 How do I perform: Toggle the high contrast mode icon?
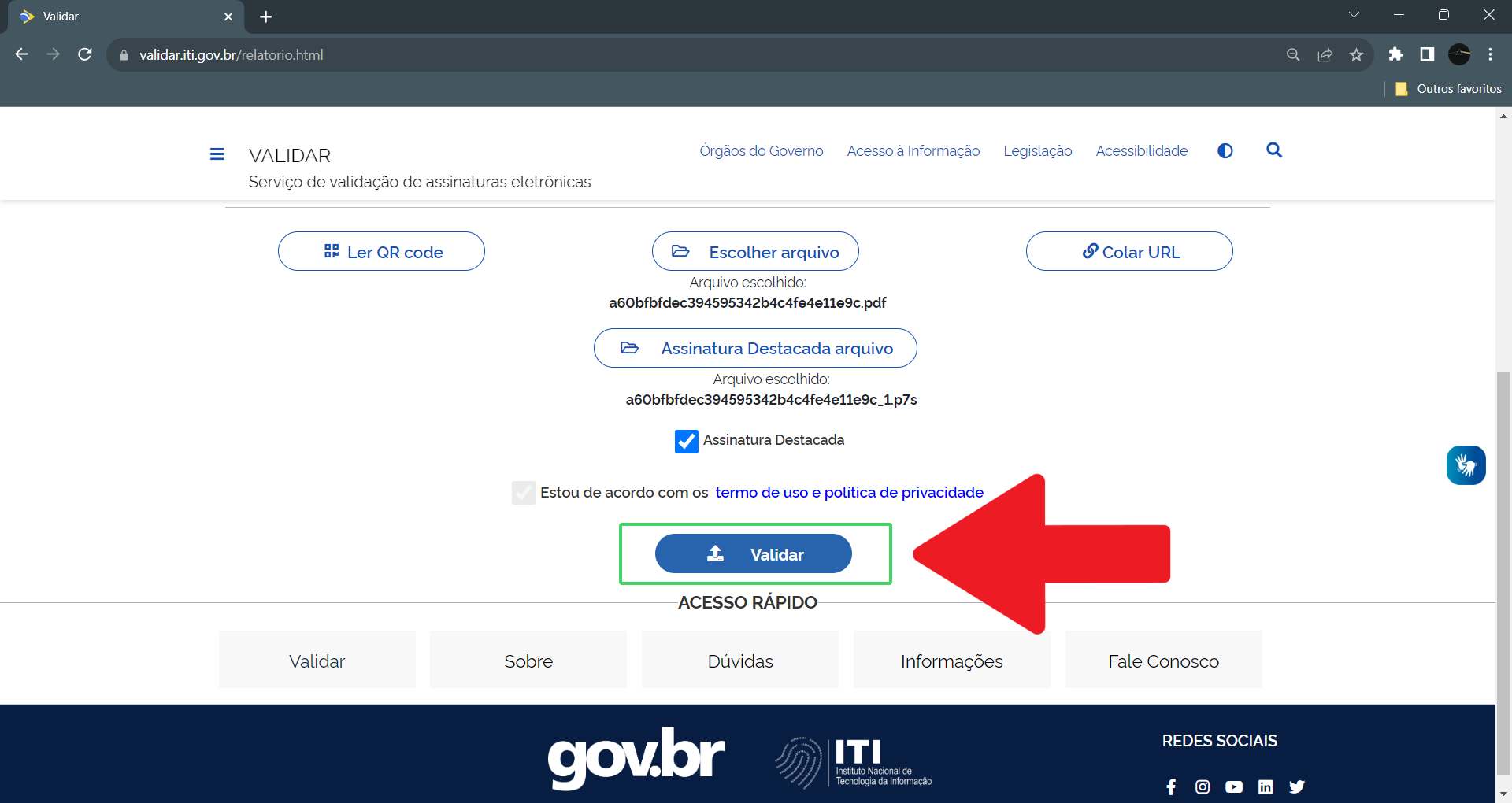click(1225, 150)
